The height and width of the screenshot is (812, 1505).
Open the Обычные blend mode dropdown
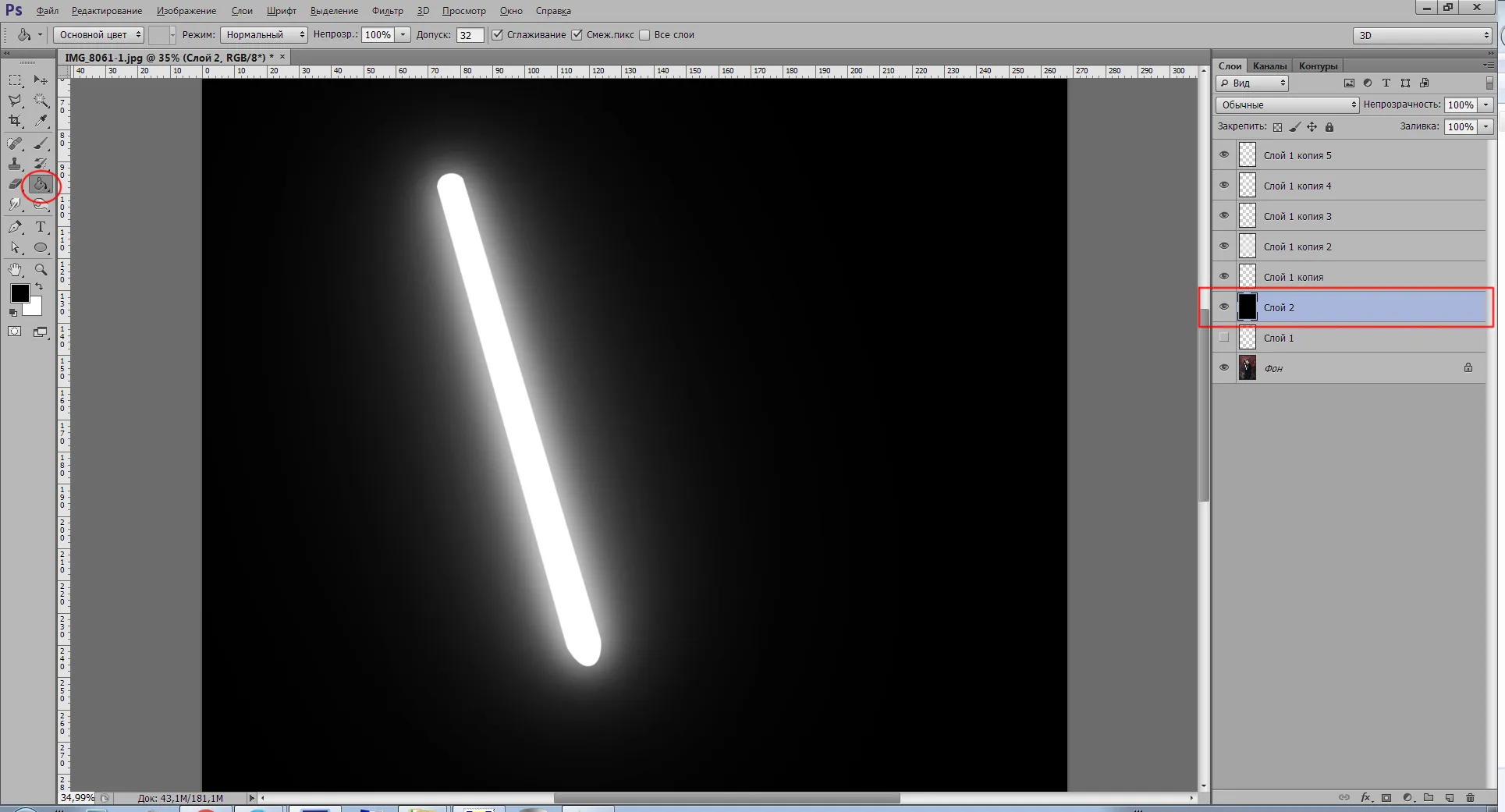click(1287, 105)
